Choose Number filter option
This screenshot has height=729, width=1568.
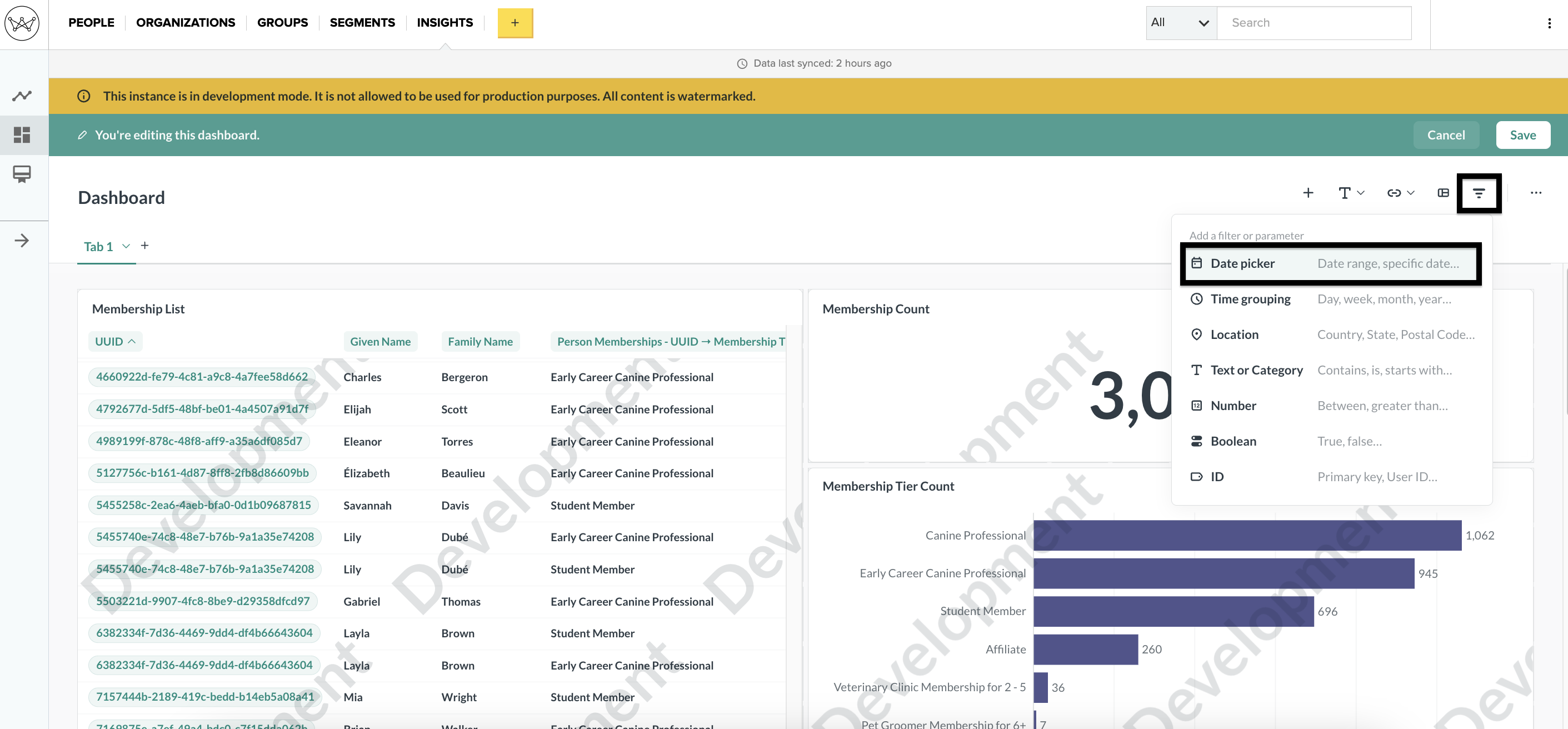click(1331, 405)
